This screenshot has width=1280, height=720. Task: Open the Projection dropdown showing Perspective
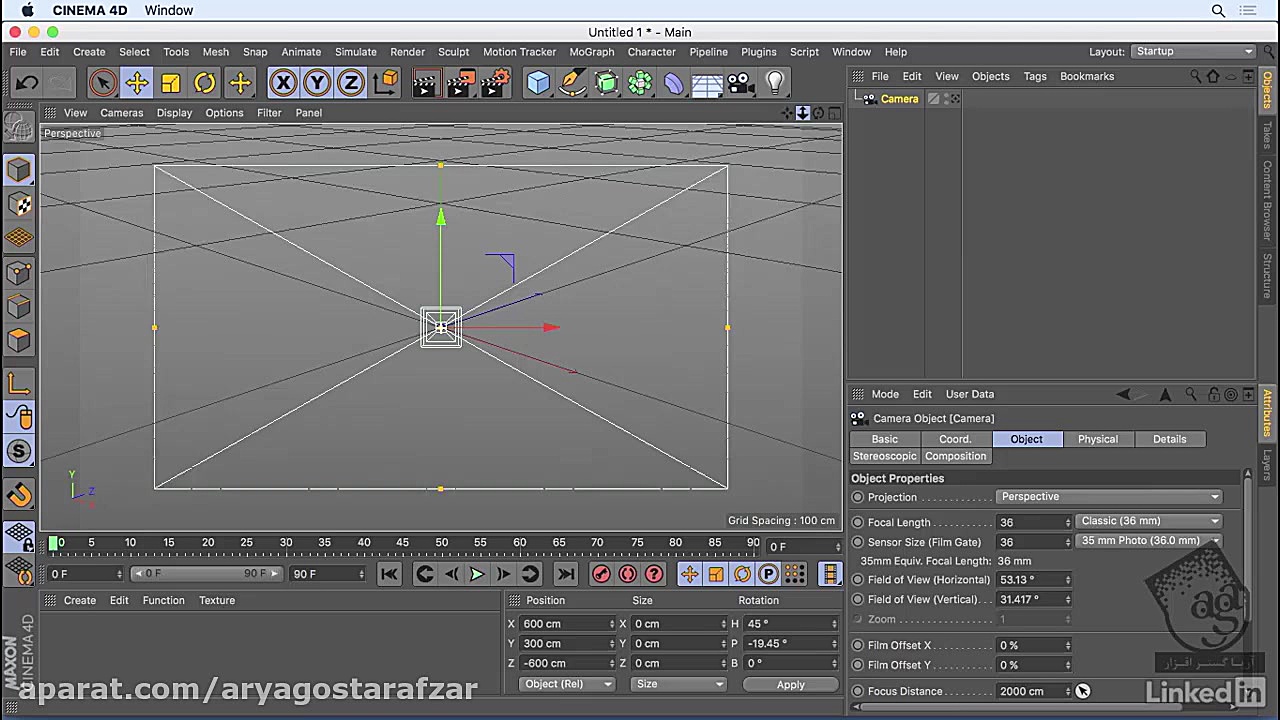point(1108,496)
